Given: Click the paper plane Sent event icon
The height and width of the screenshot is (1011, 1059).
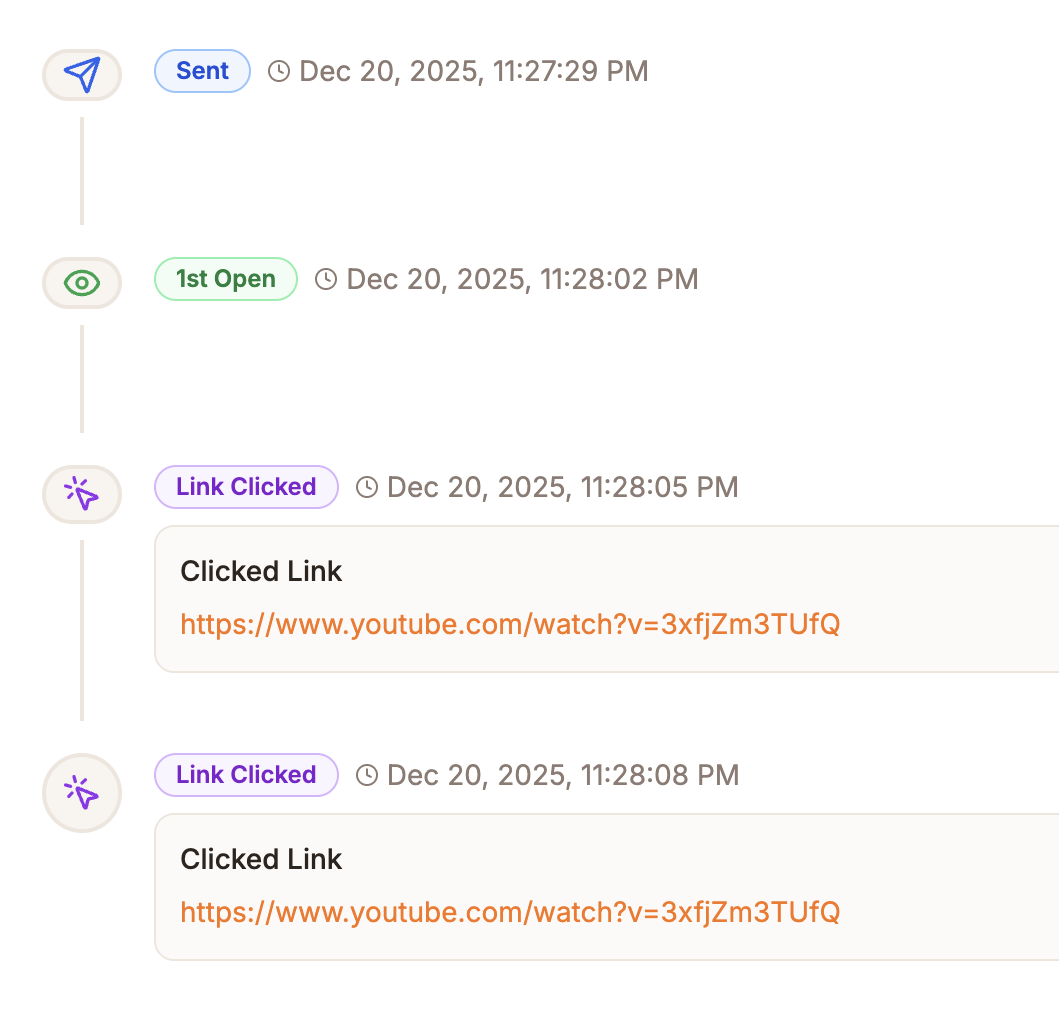Looking at the screenshot, I should point(81,74).
